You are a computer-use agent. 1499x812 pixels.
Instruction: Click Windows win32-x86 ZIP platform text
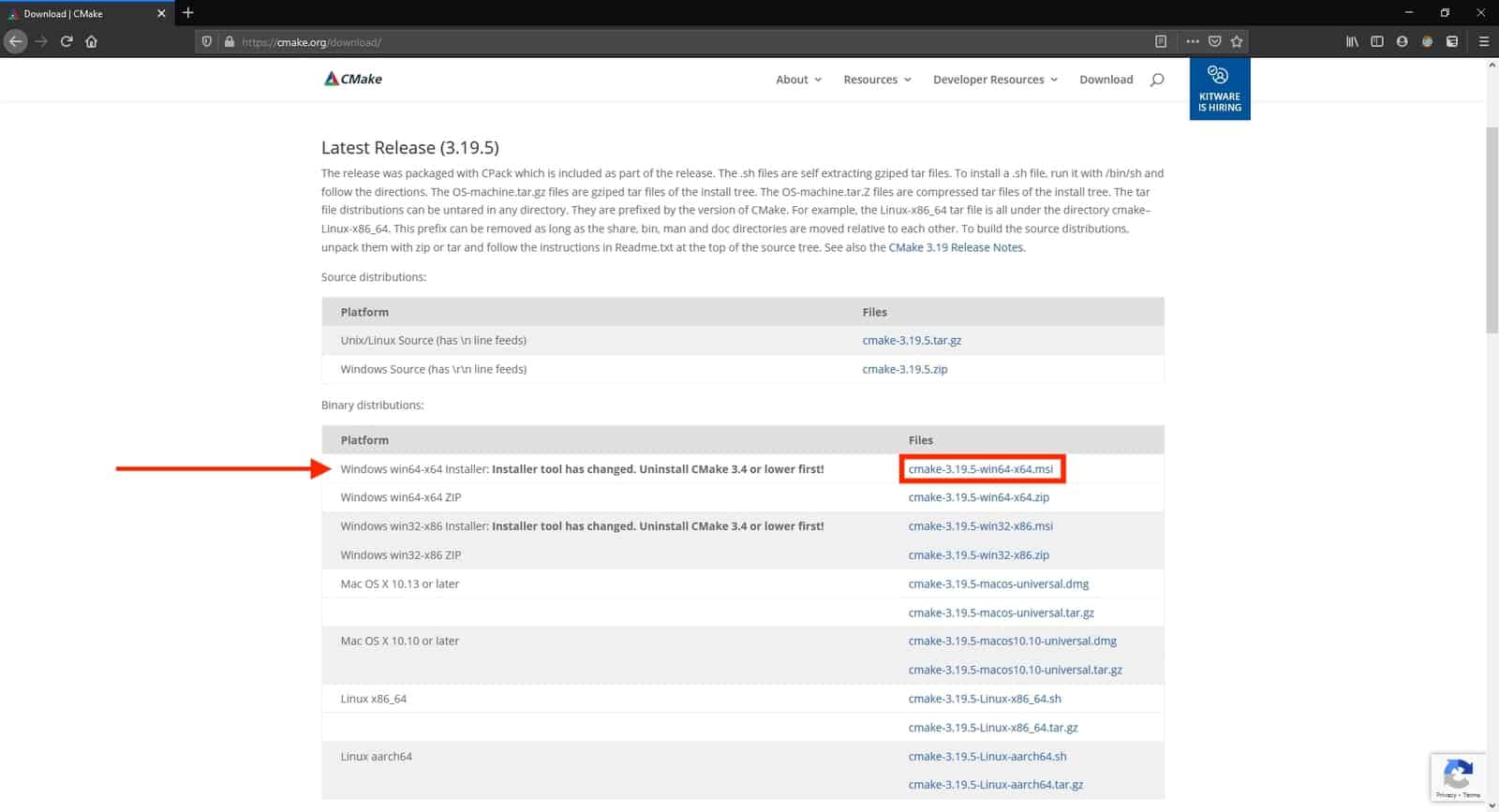pyautogui.click(x=401, y=555)
